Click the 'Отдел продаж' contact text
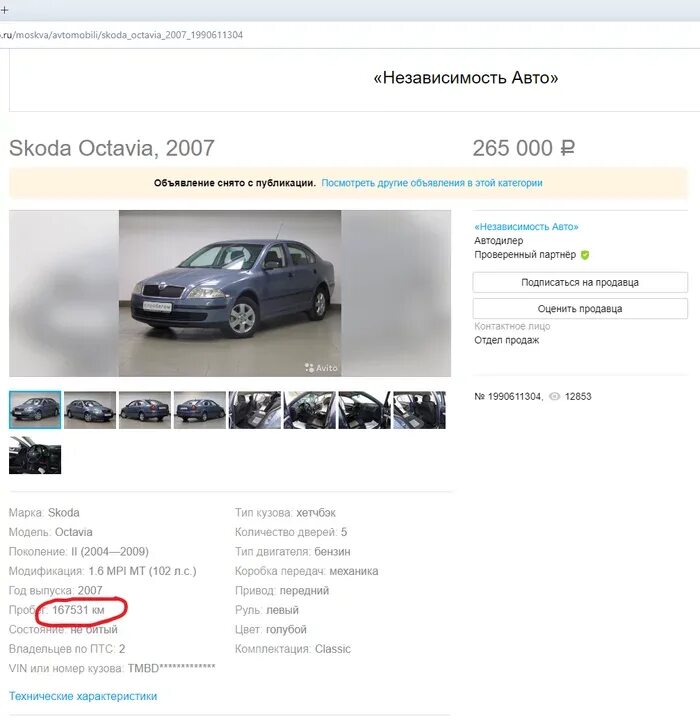This screenshot has height=723, width=700. click(506, 340)
